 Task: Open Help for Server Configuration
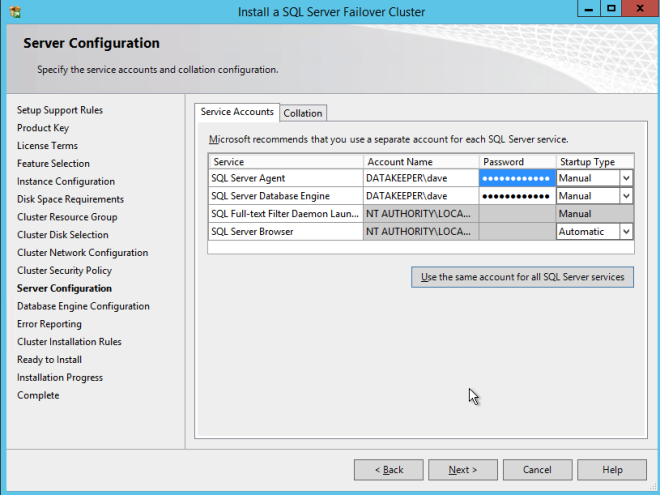pyautogui.click(x=612, y=470)
